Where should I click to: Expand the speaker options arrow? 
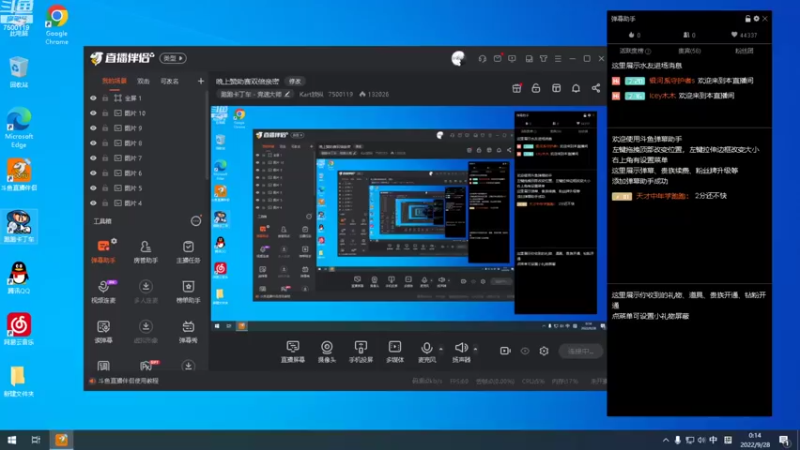[x=475, y=349]
